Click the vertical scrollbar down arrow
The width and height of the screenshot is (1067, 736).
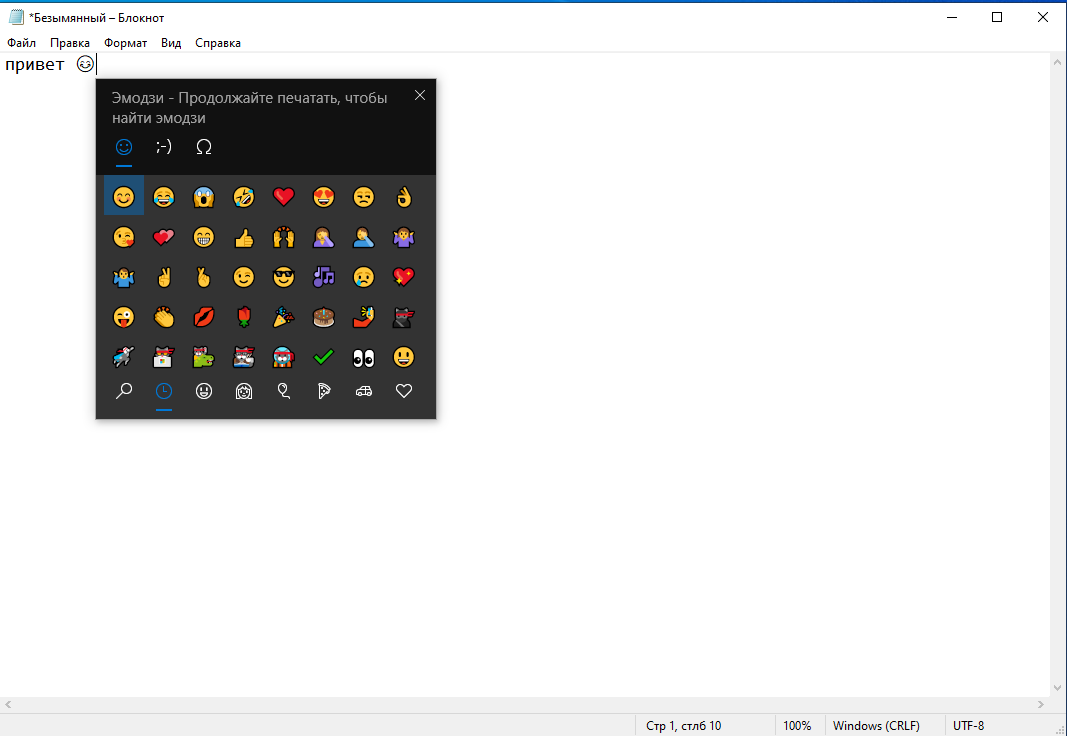pos(1057,689)
